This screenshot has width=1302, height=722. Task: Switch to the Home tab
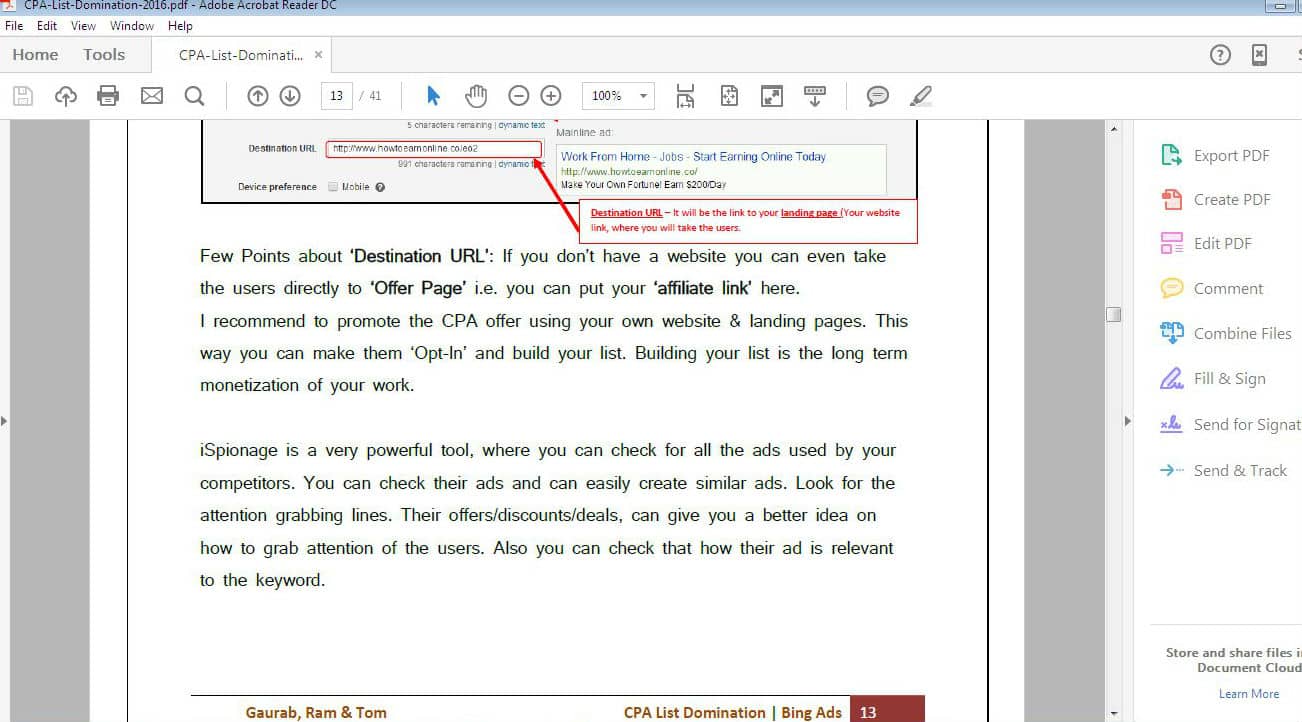[x=35, y=55]
